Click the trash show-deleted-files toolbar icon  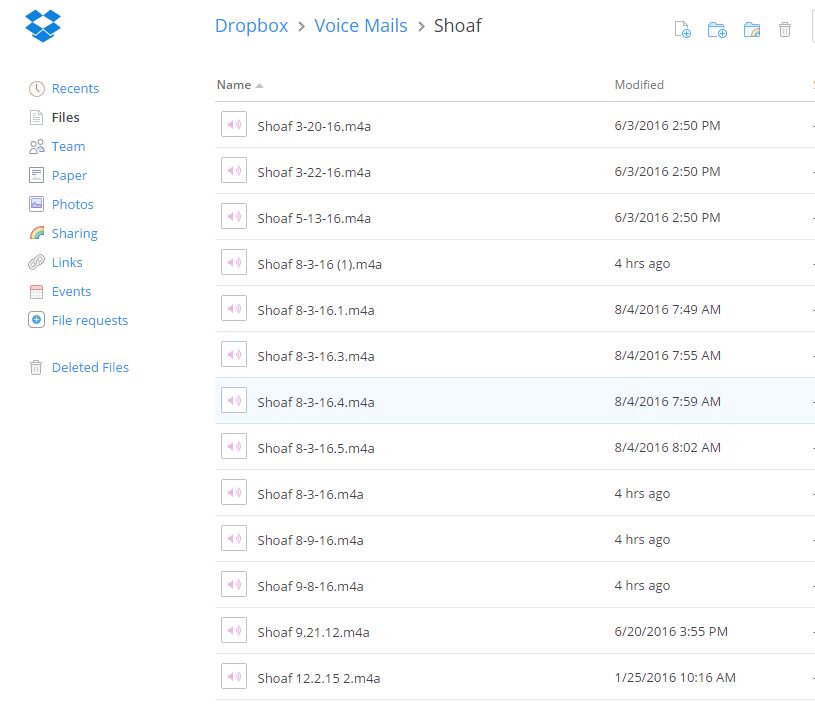point(785,30)
